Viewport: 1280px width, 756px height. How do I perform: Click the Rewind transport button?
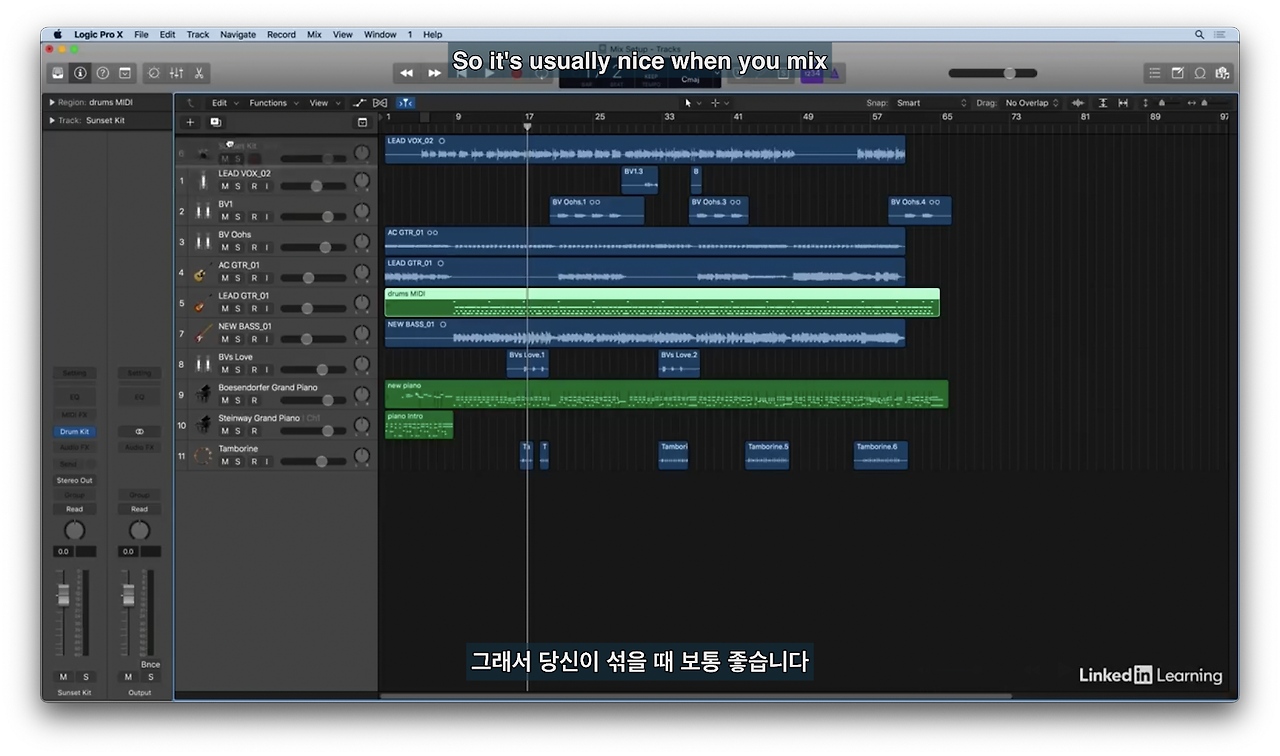point(407,73)
